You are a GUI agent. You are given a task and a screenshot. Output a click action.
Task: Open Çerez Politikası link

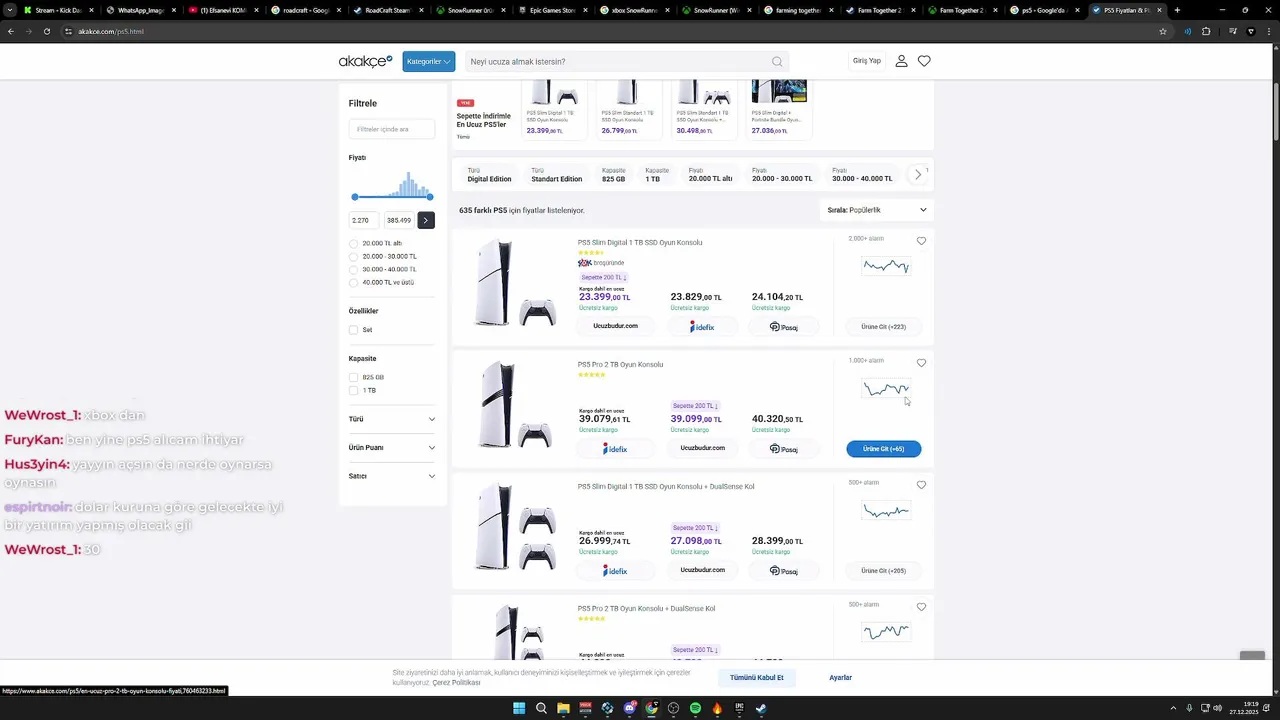(456, 683)
